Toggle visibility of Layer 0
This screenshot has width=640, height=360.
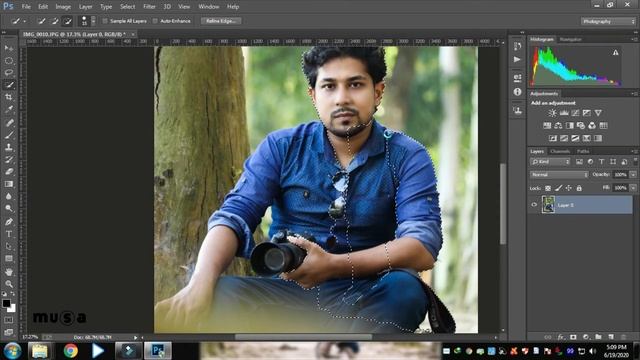(534, 205)
